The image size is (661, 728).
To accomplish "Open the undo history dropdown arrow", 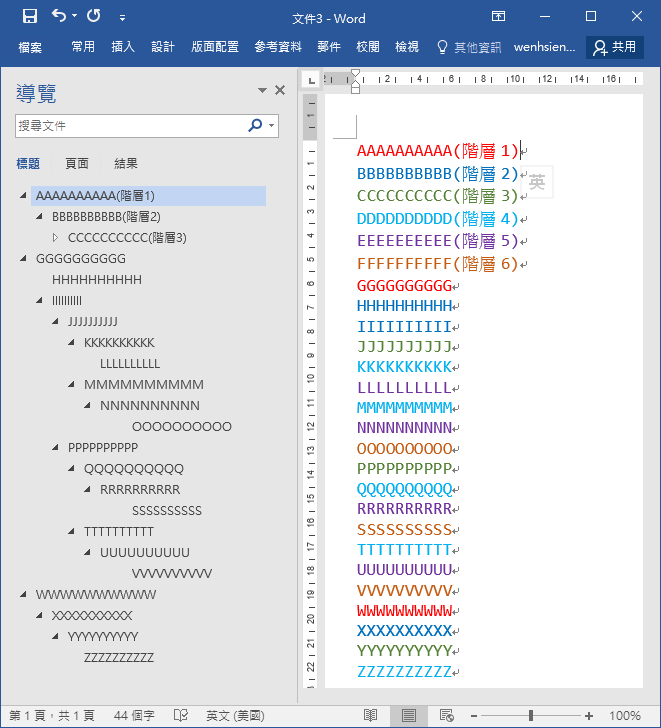I will point(74,16).
